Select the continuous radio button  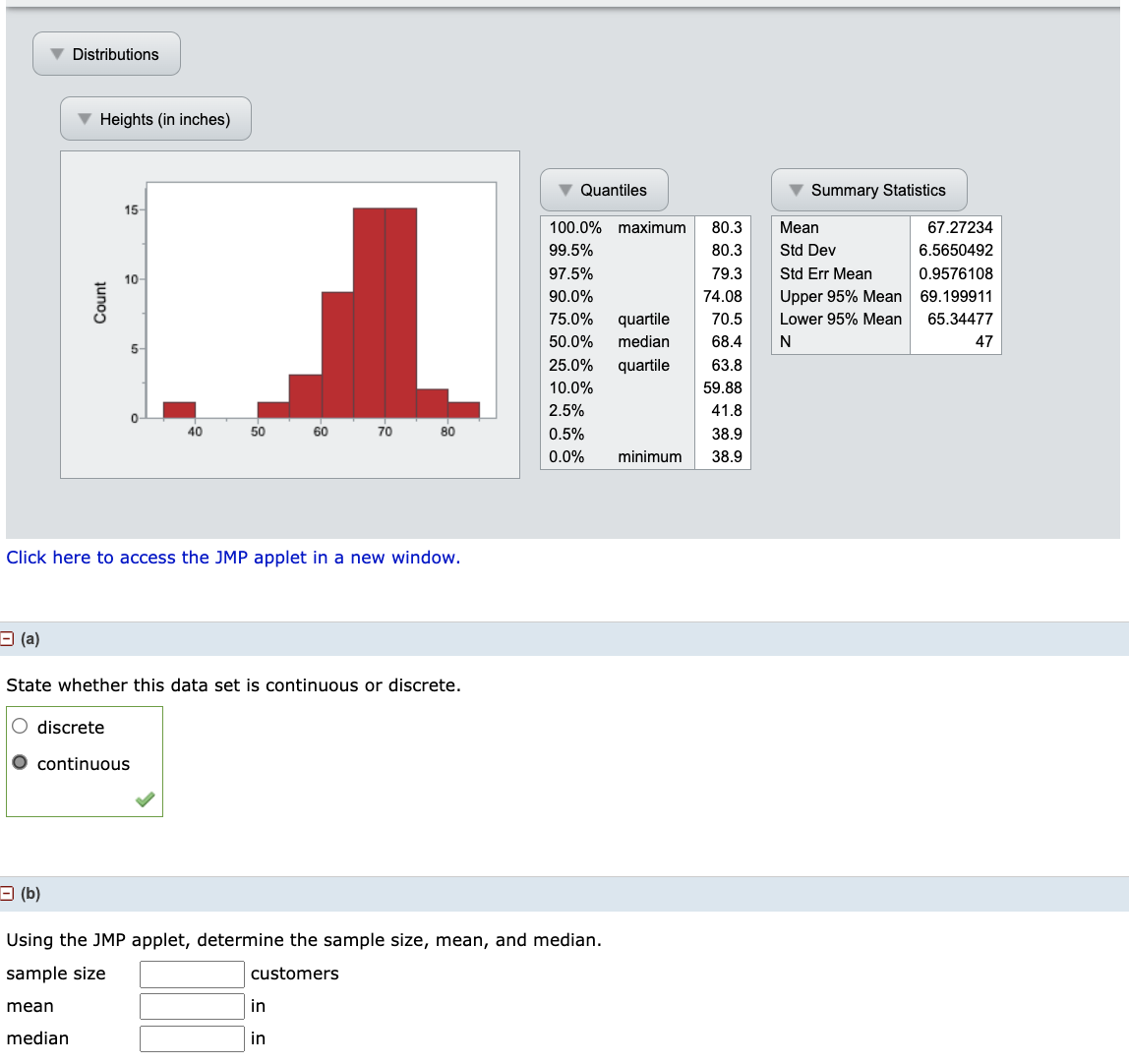[19, 761]
